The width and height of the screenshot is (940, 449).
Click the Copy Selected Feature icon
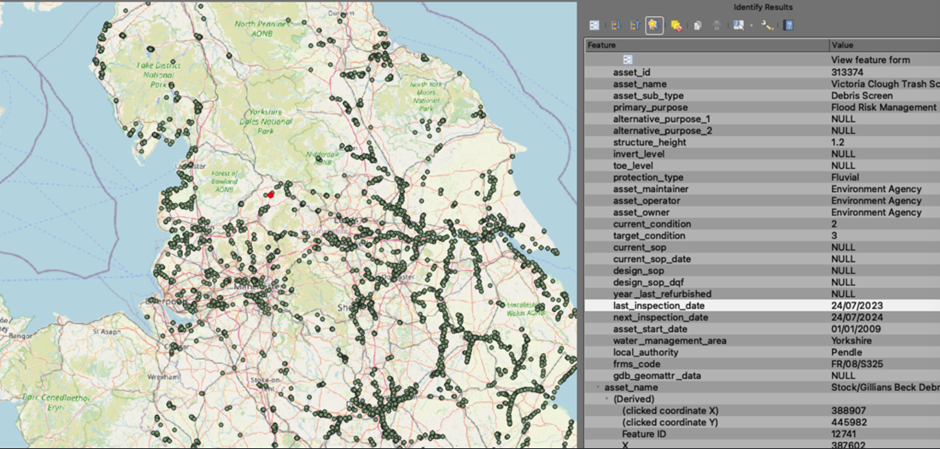coord(697,25)
